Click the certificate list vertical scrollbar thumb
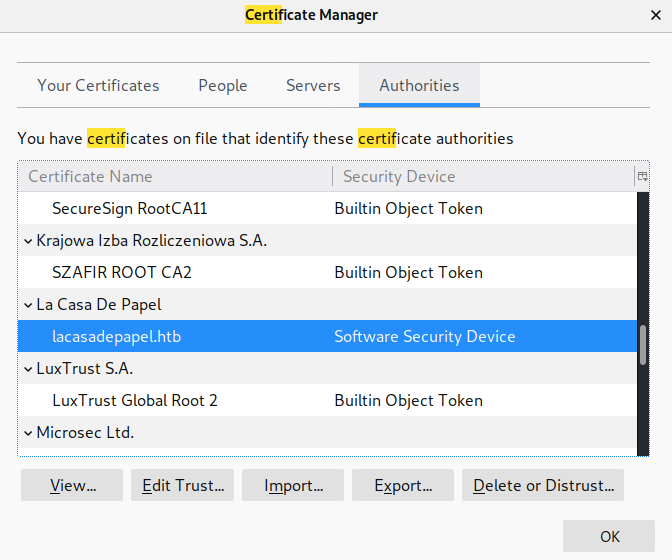Viewport: 672px width, 560px height. click(x=642, y=345)
